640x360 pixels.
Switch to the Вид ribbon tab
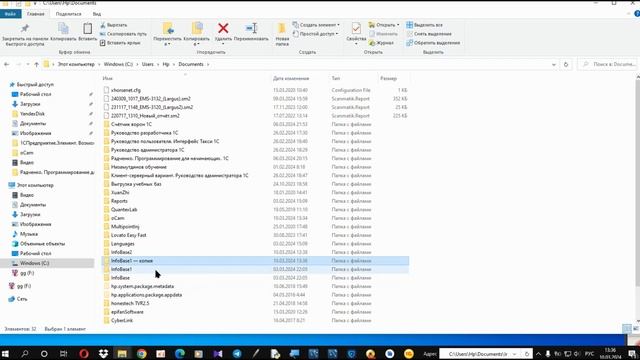tap(97, 14)
